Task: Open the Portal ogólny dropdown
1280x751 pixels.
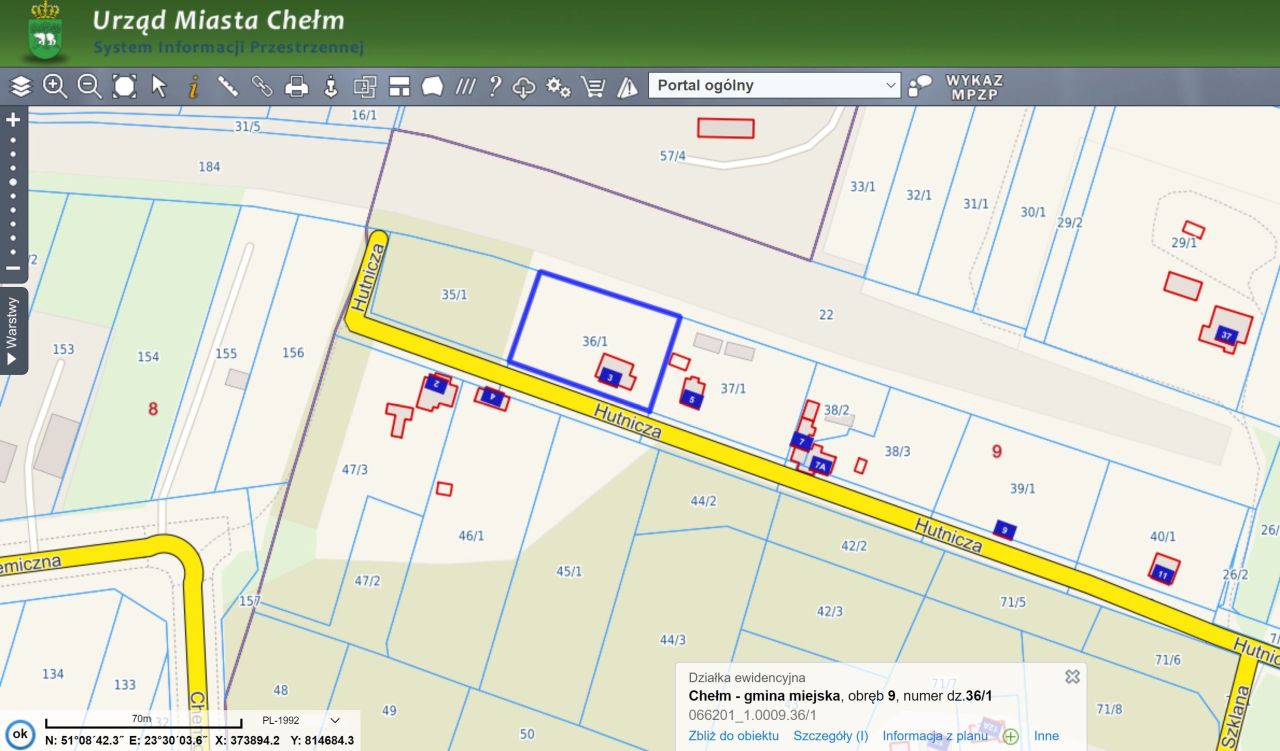Action: tap(775, 85)
